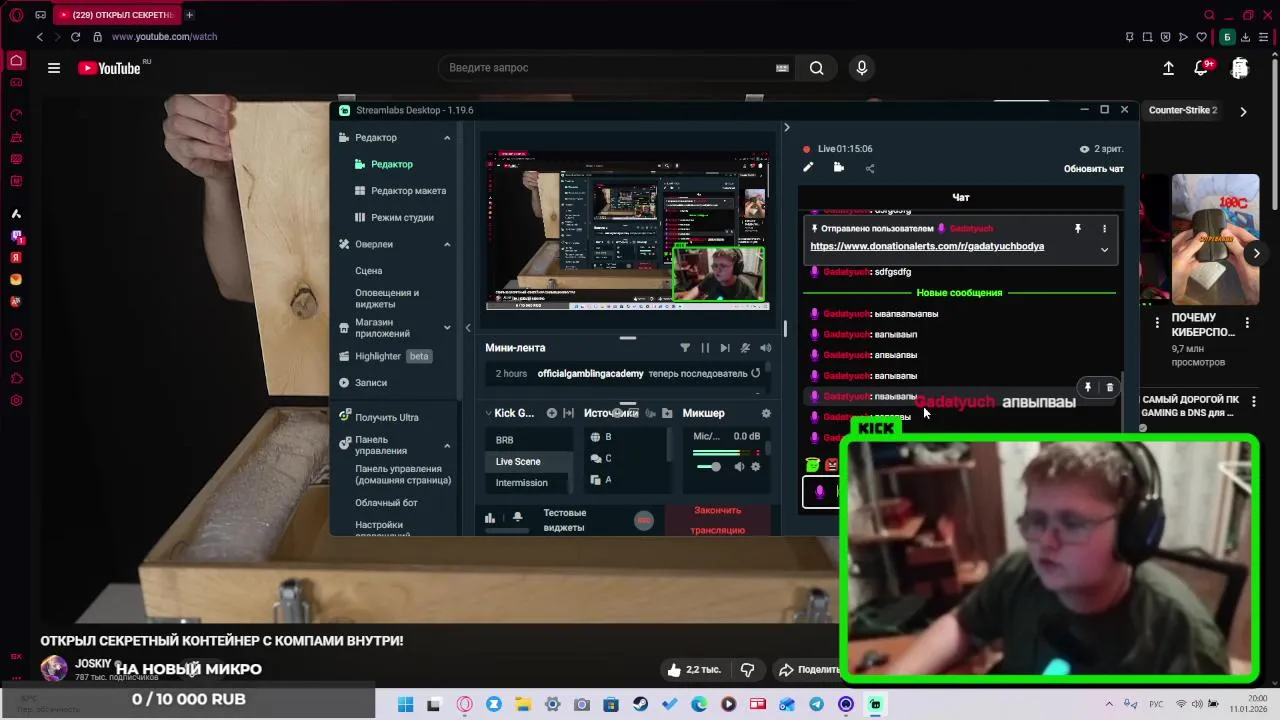The image size is (1280, 720).
Task: Click Закончить трансляцию end stream button
Action: (718, 520)
